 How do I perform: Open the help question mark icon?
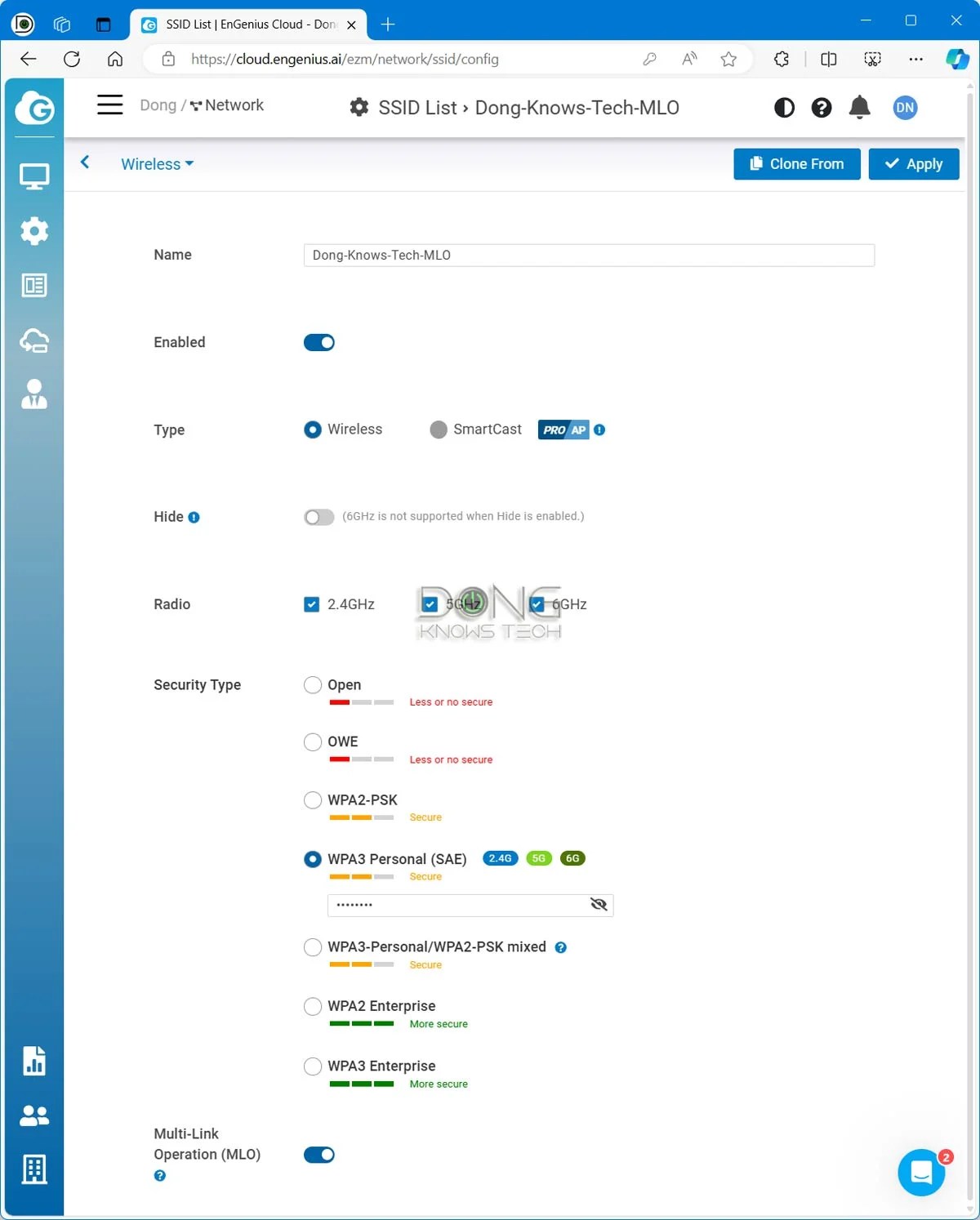(822, 108)
